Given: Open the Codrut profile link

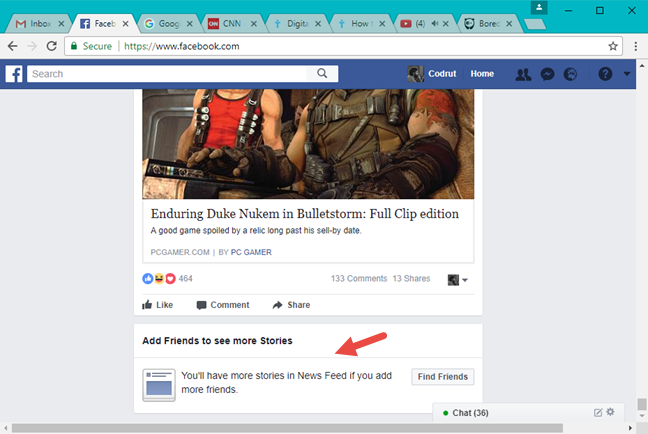Looking at the screenshot, I should pos(442,74).
